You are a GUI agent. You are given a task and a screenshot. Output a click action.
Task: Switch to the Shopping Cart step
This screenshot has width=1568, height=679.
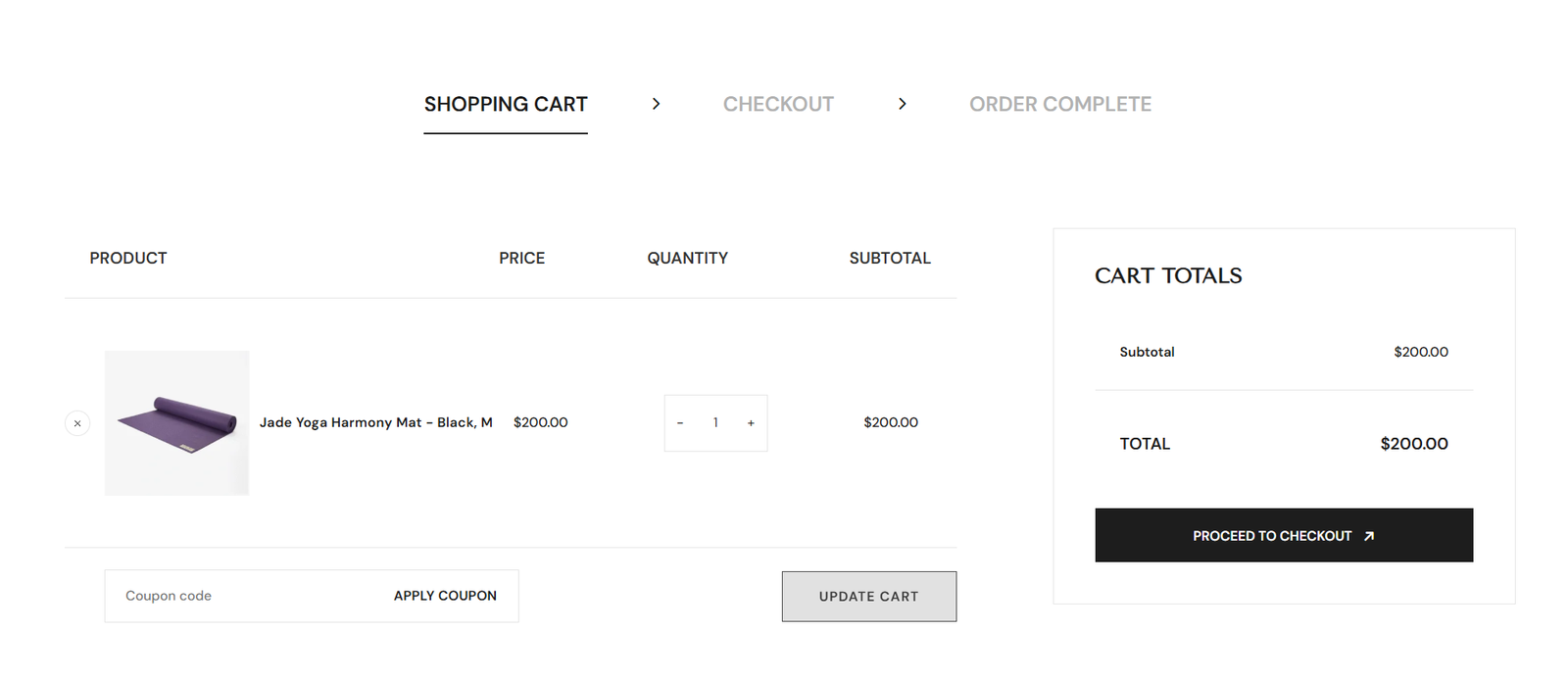click(x=506, y=104)
